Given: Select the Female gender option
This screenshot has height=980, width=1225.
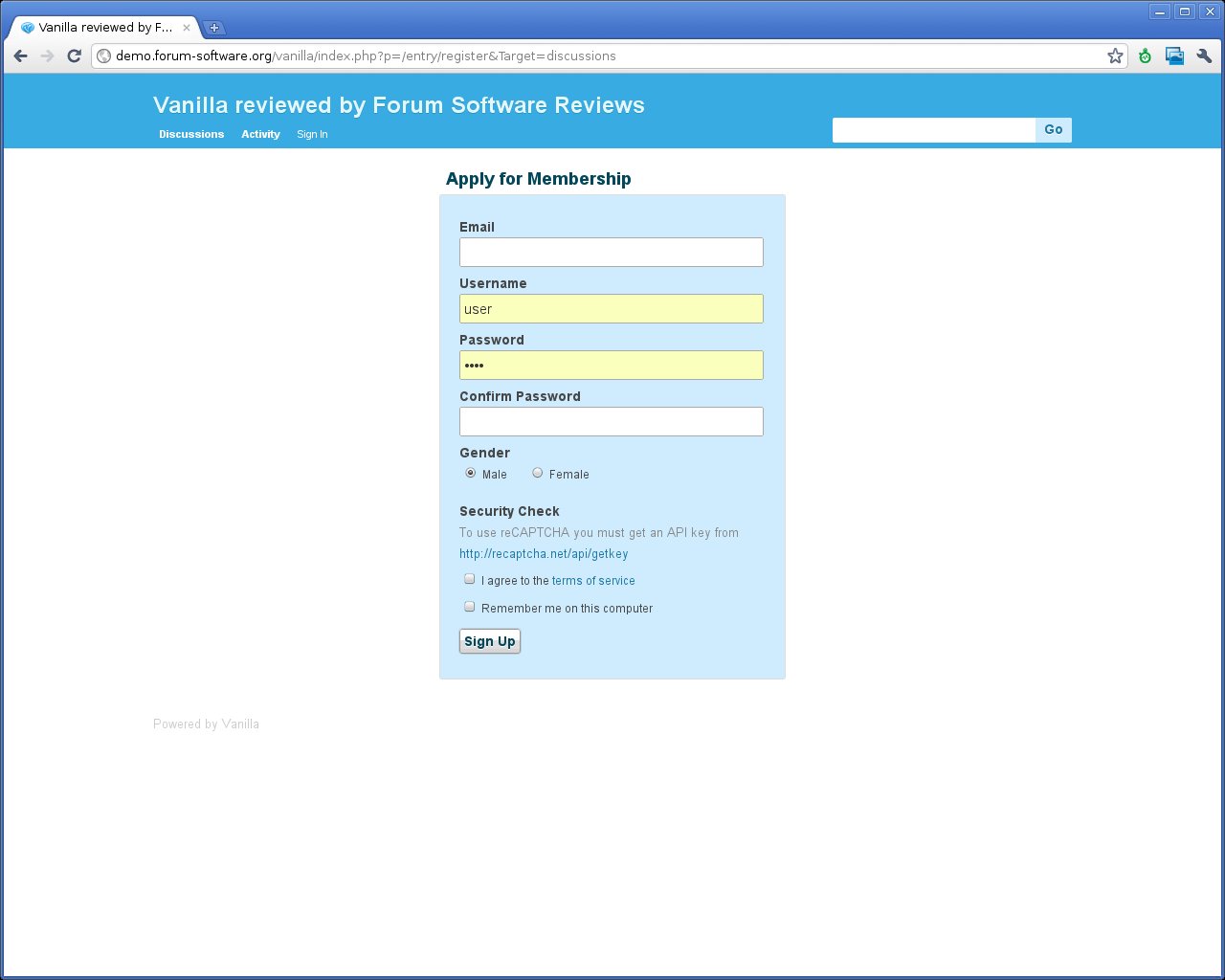Looking at the screenshot, I should [538, 473].
